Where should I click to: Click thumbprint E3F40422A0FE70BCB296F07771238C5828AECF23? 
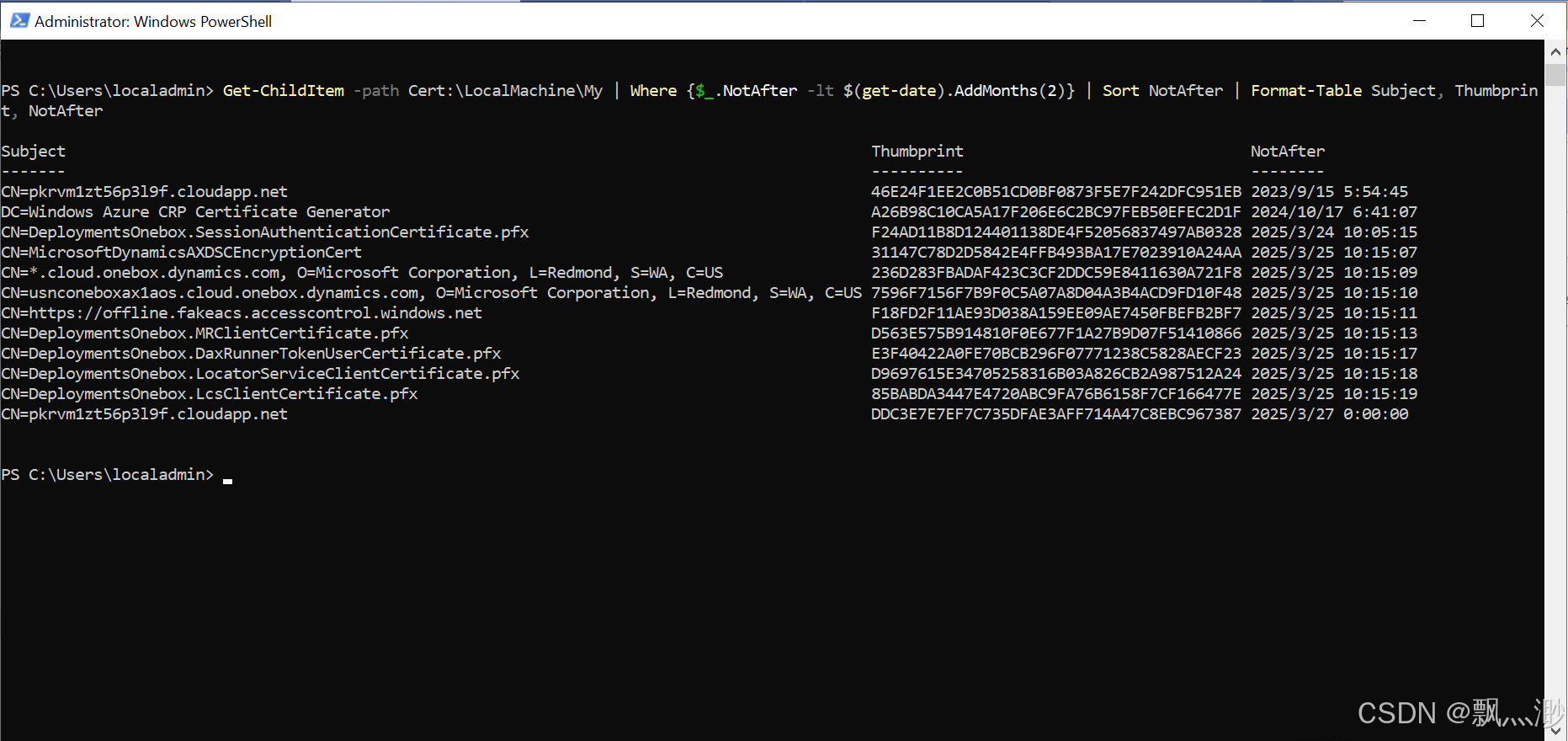click(x=1056, y=354)
